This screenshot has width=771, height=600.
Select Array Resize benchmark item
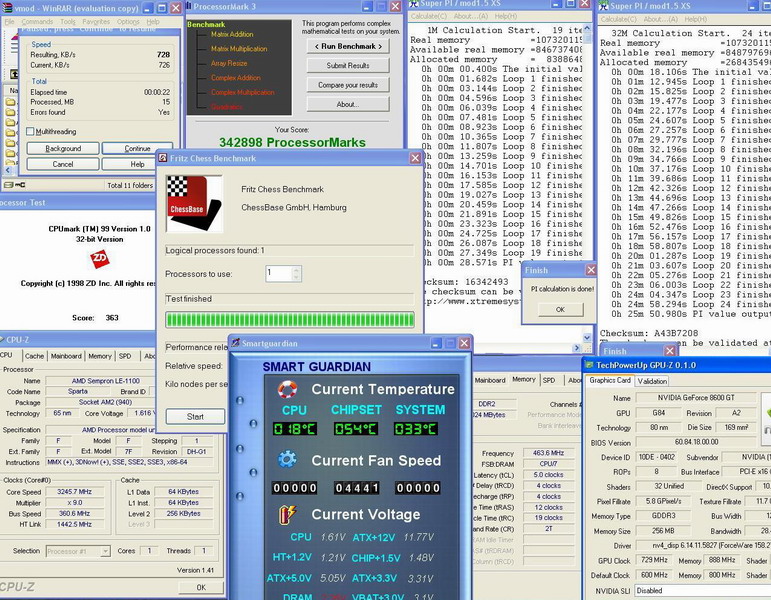[229, 63]
